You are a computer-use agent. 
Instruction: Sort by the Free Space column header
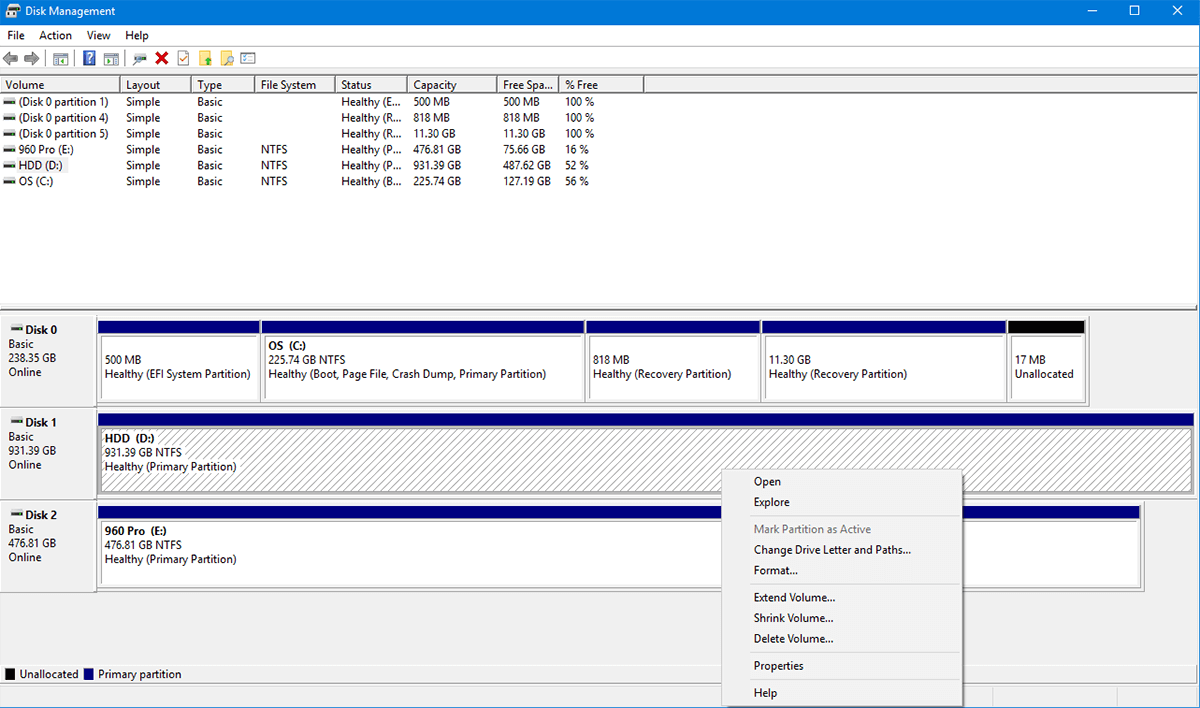click(528, 85)
